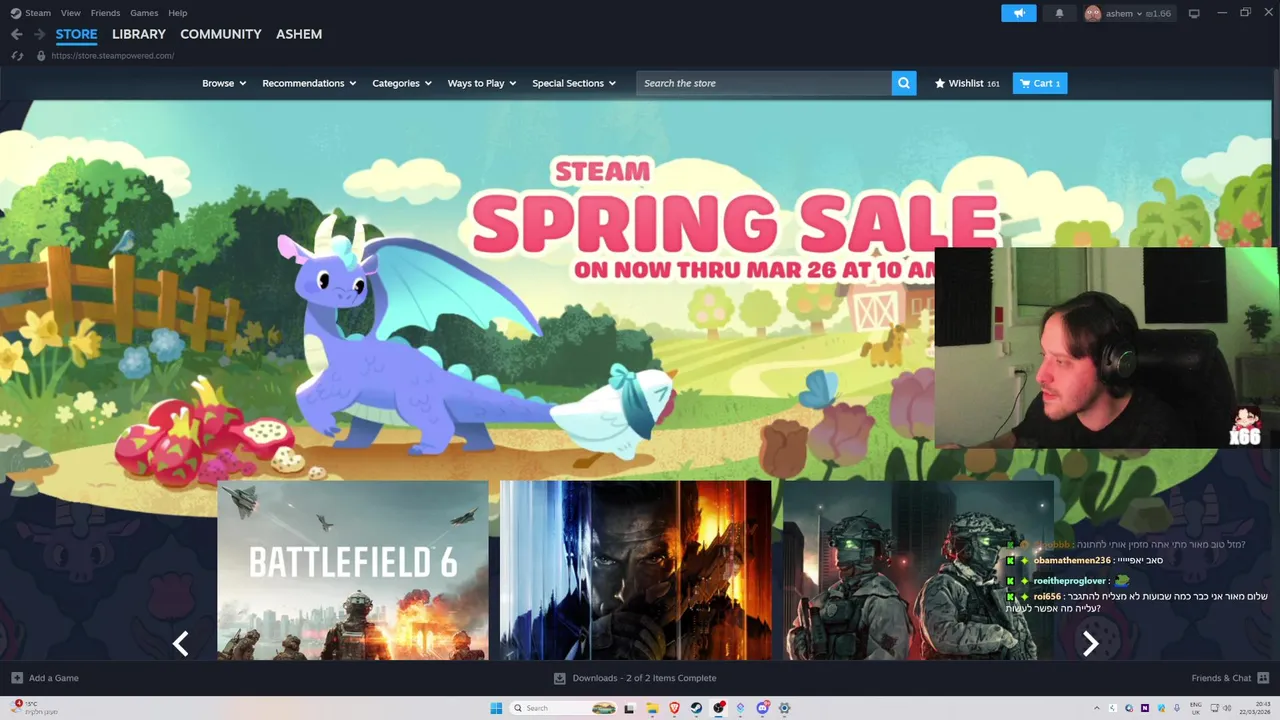This screenshot has width=1280, height=720.
Task: Click the store search magnifier button
Action: pos(904,83)
